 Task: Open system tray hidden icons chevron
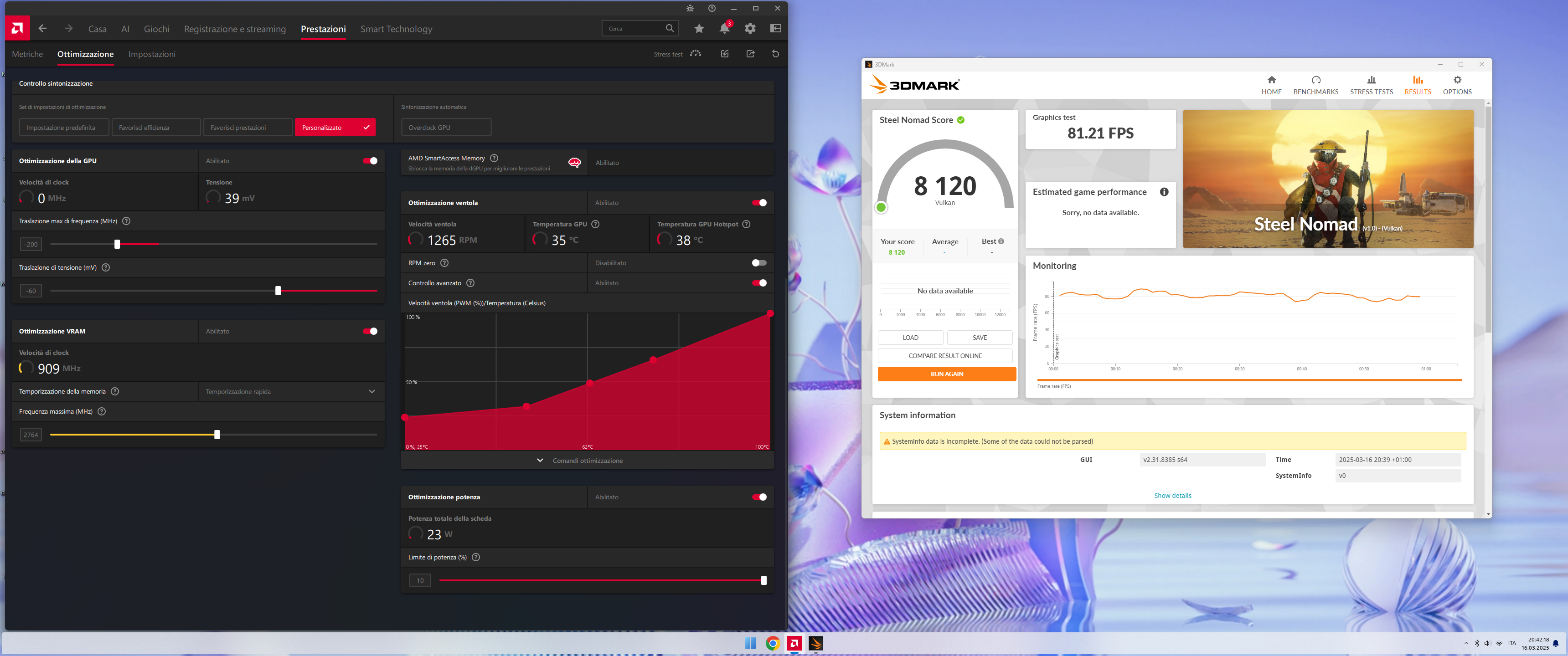click(x=1466, y=643)
